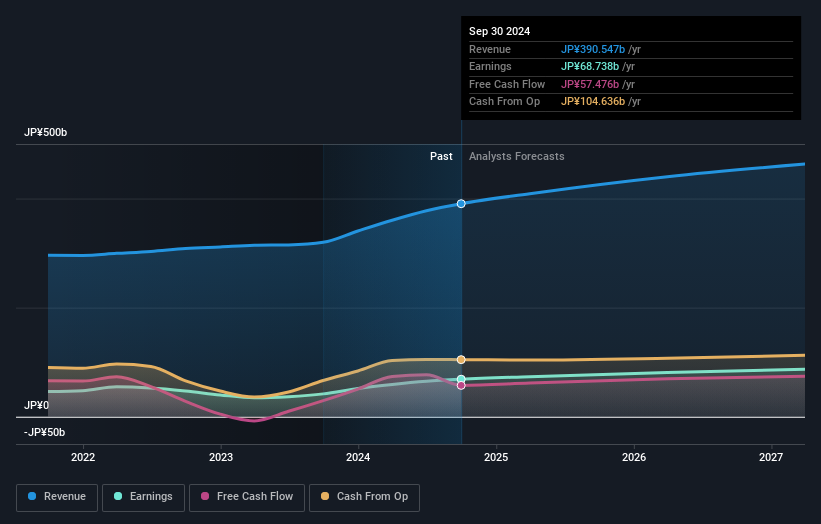821x524 pixels.
Task: Select the Free Cash Flow pink data point marker
Action: [x=461, y=385]
